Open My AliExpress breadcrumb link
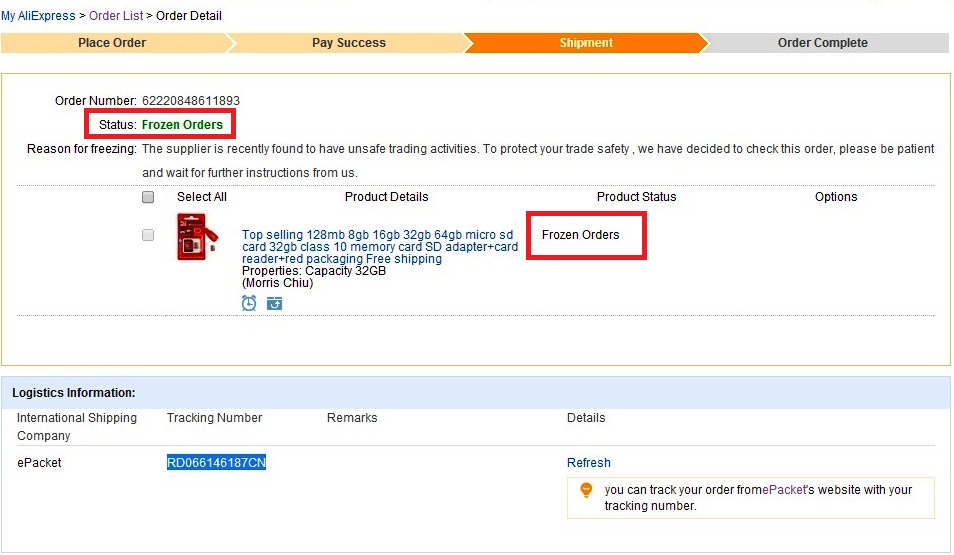The width and height of the screenshot is (954, 555). tap(38, 16)
